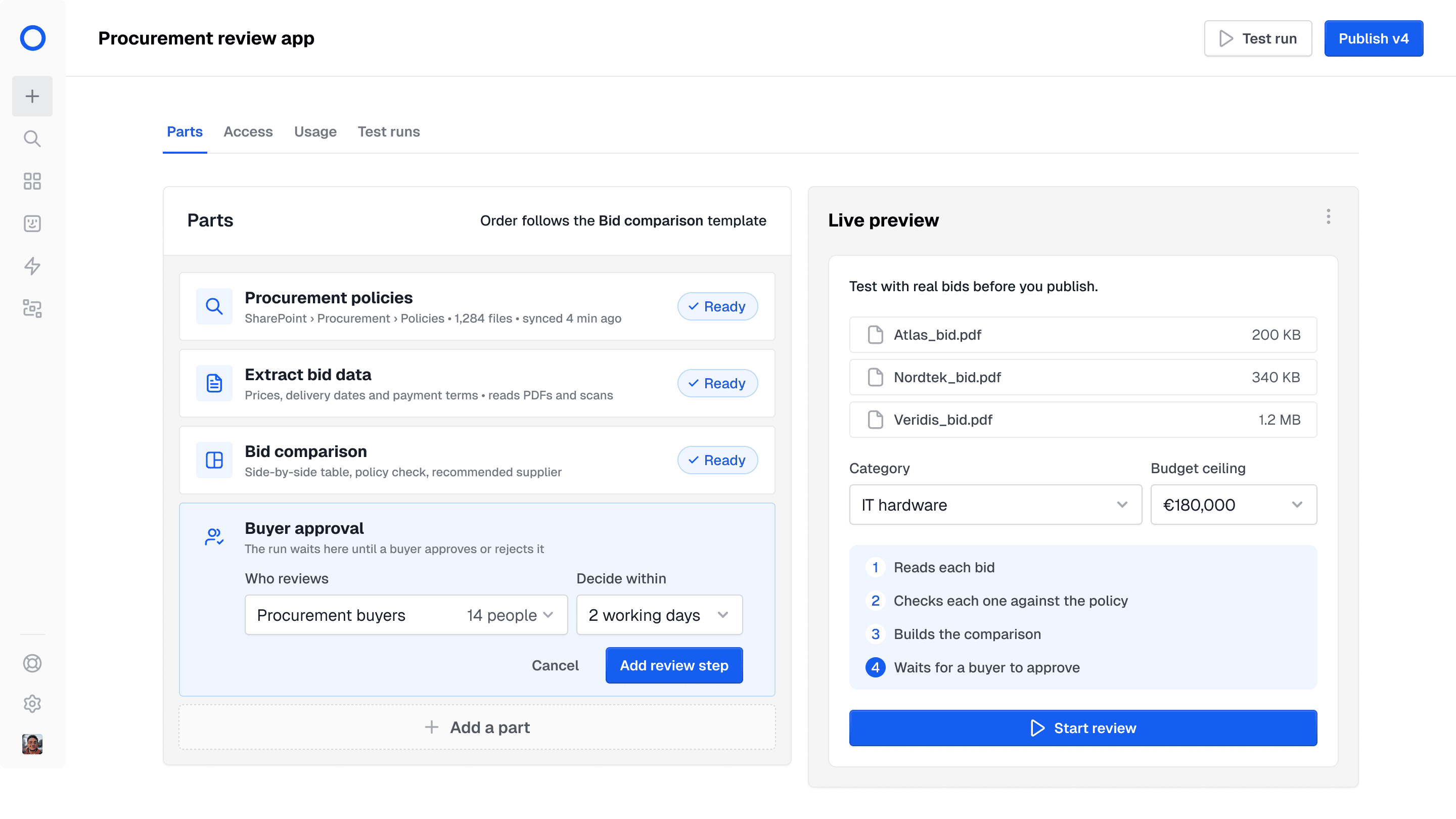
Task: Open the workflow diagram icon in sidebar
Action: (32, 308)
